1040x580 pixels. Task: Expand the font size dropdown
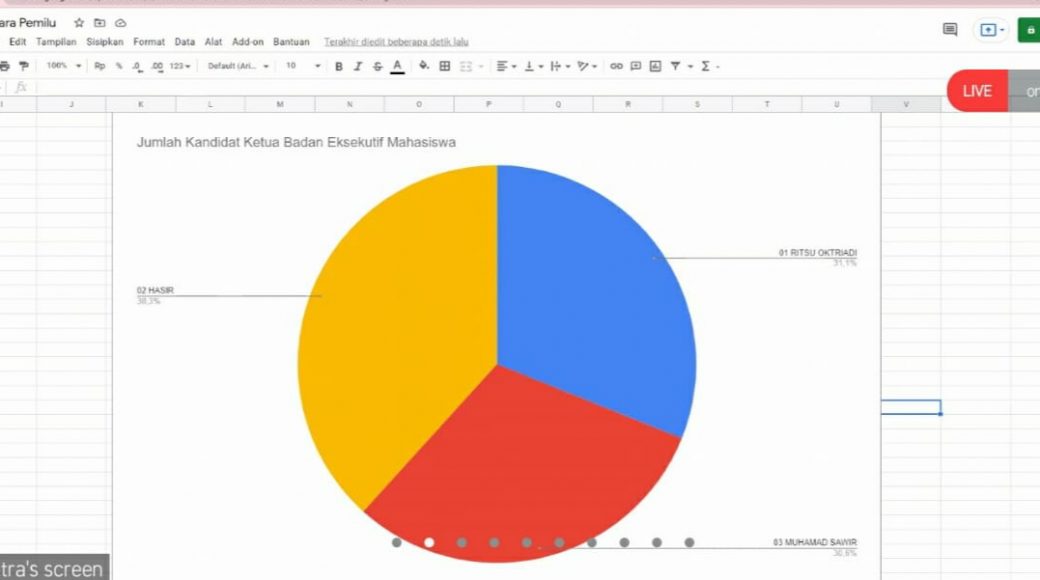303,66
